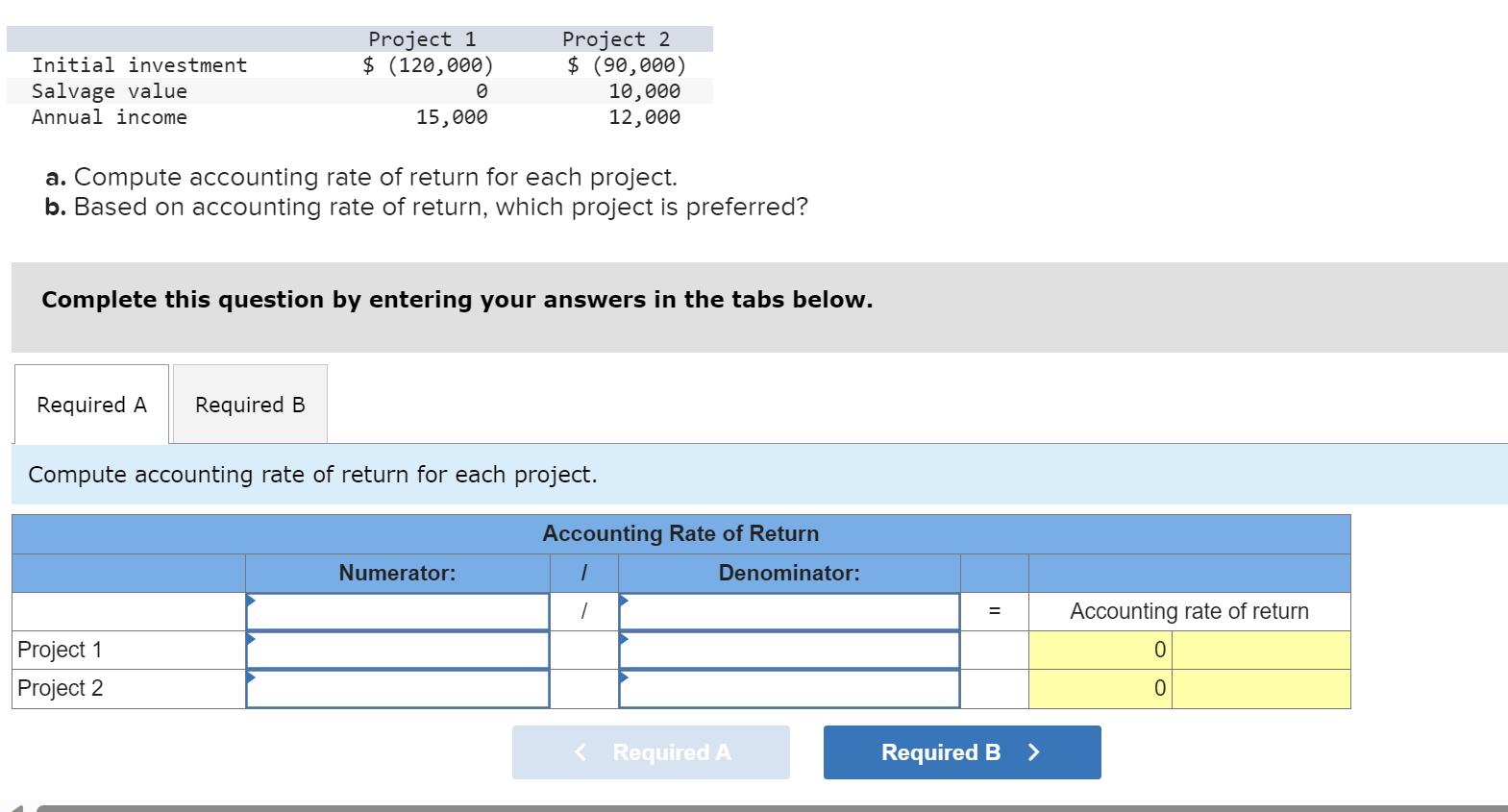Open the dropdown in Project 2 numerator cell
Image resolution: width=1508 pixels, height=812 pixels.
[x=252, y=677]
